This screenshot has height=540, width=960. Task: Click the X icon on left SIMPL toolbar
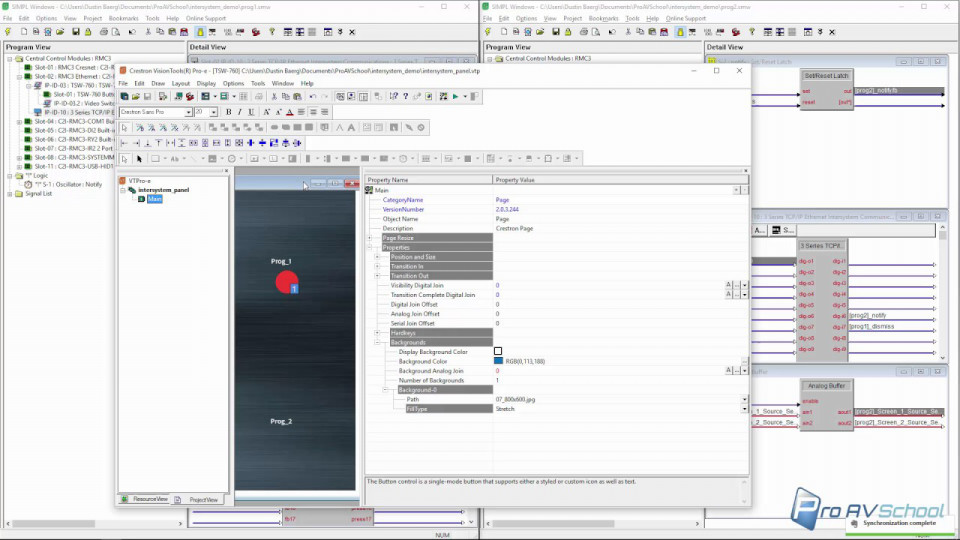click(x=352, y=32)
